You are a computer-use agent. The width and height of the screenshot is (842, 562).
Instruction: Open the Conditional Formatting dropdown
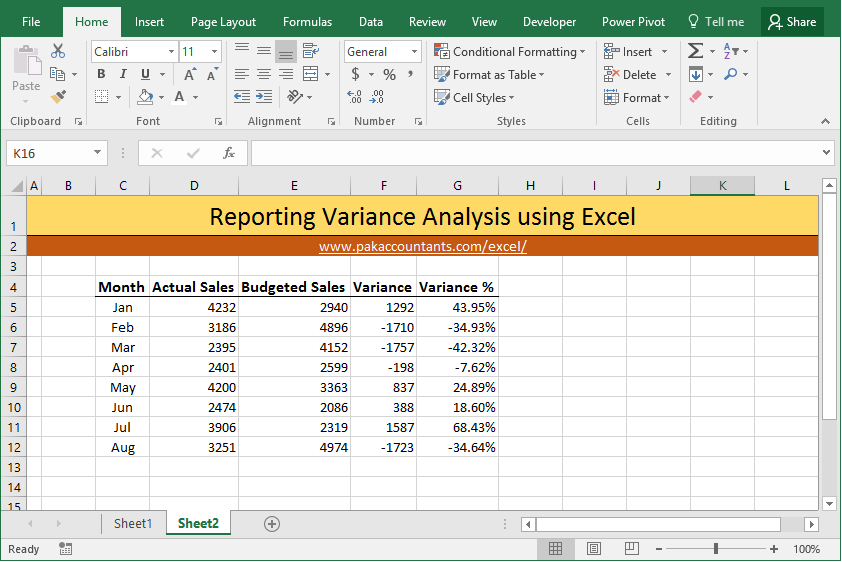509,52
